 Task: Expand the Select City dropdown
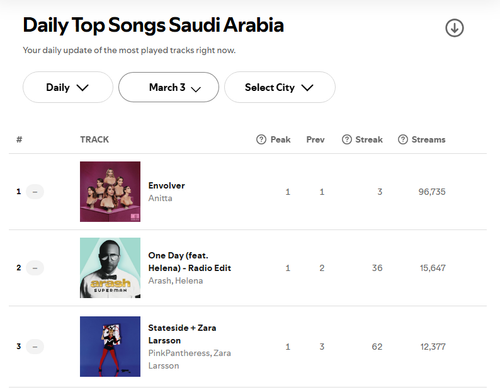[x=280, y=87]
